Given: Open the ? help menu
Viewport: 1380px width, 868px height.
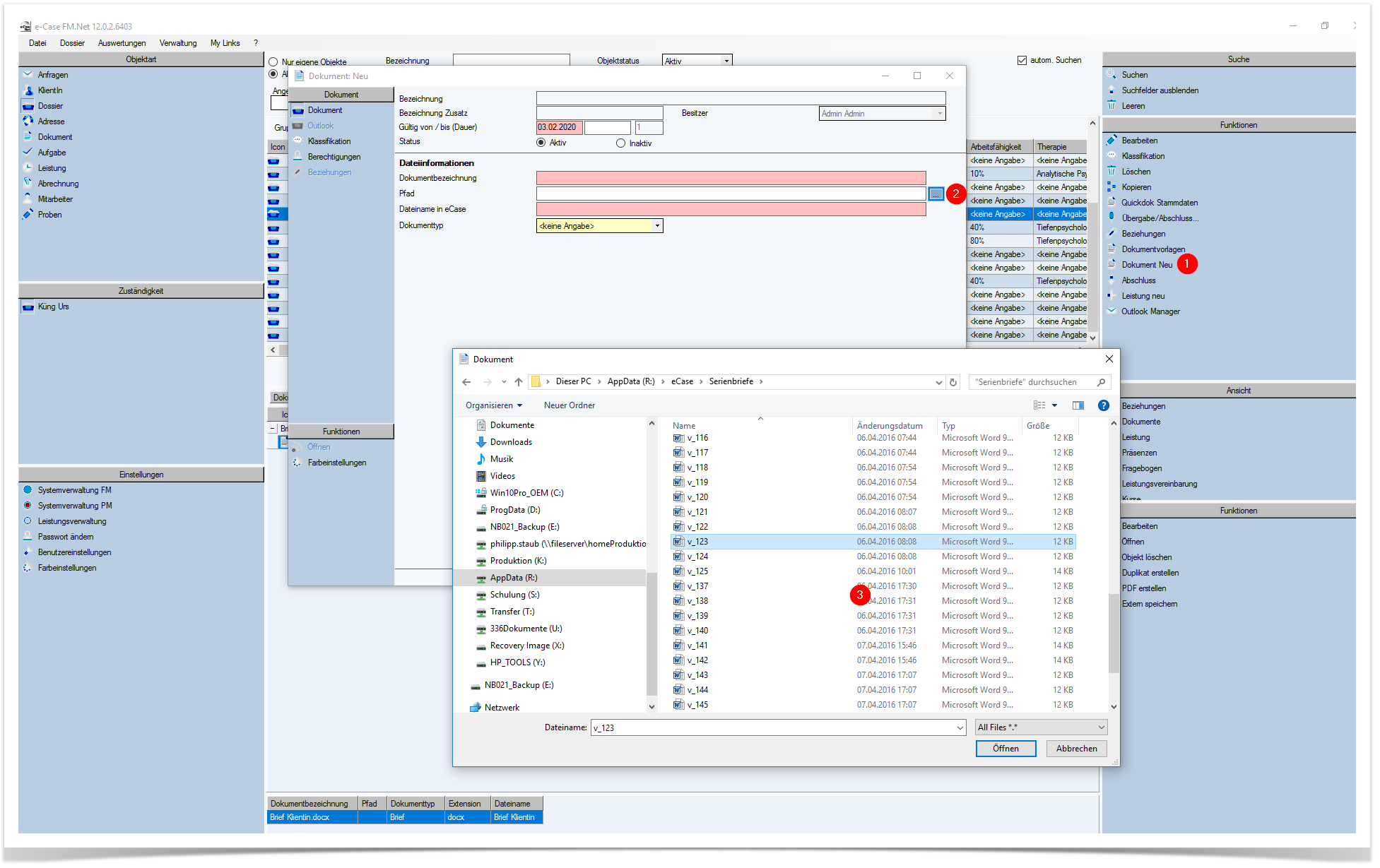Looking at the screenshot, I should [x=256, y=43].
